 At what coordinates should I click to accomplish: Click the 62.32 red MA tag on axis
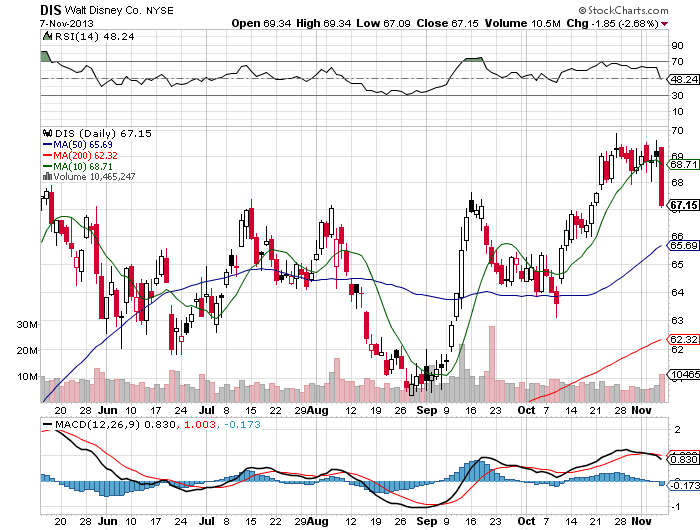tap(683, 339)
